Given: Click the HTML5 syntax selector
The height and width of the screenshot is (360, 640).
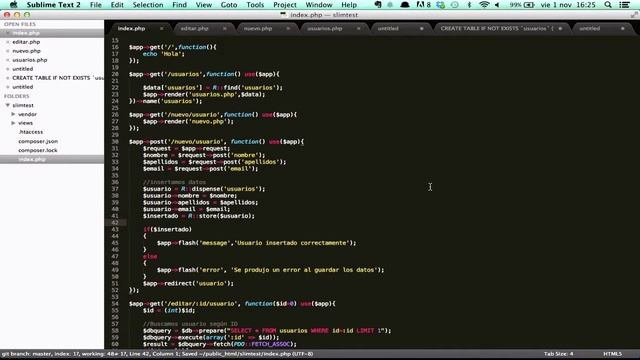Looking at the screenshot, I should (x=613, y=354).
